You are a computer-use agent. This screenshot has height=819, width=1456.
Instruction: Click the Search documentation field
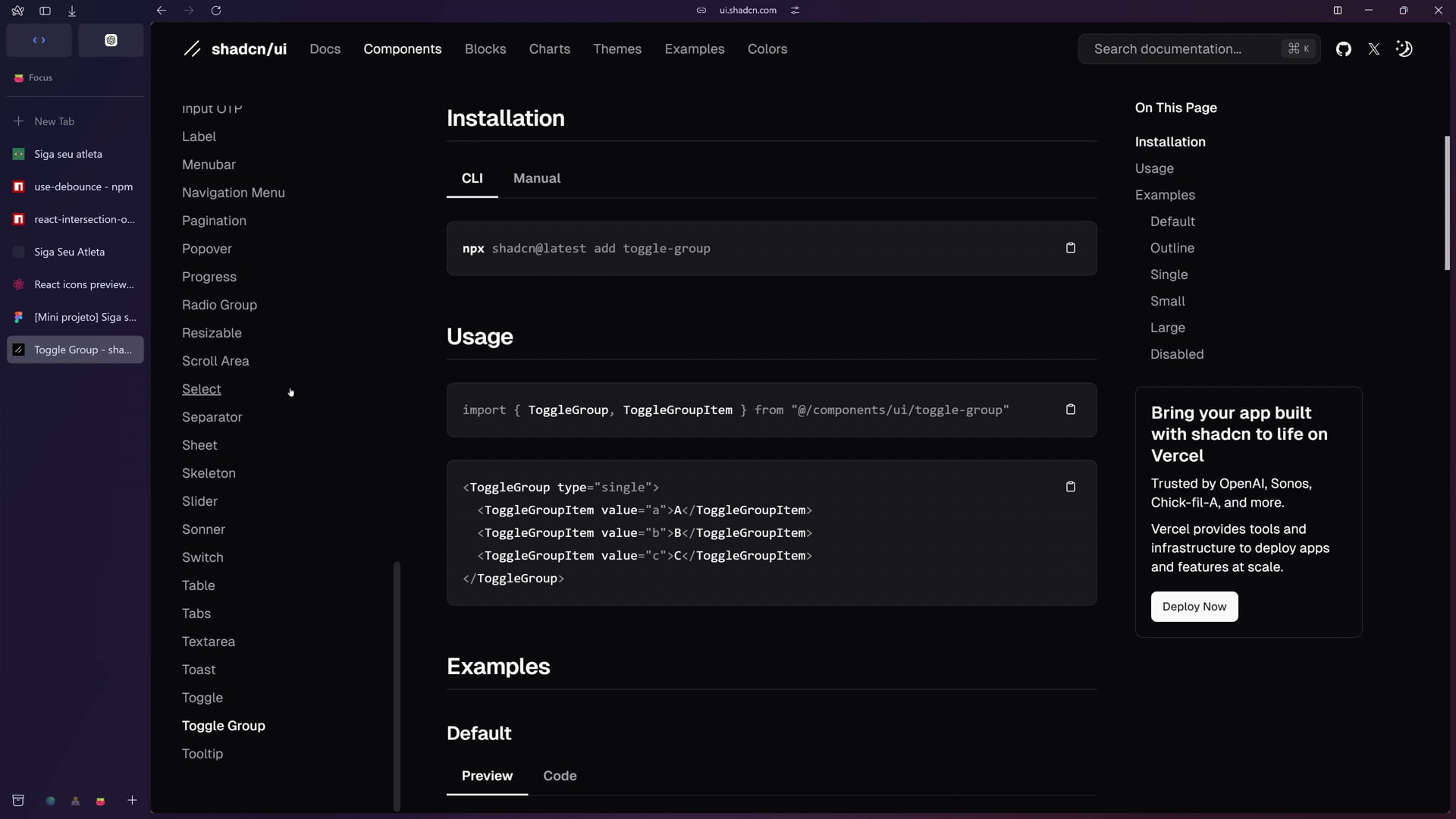coord(1183,49)
